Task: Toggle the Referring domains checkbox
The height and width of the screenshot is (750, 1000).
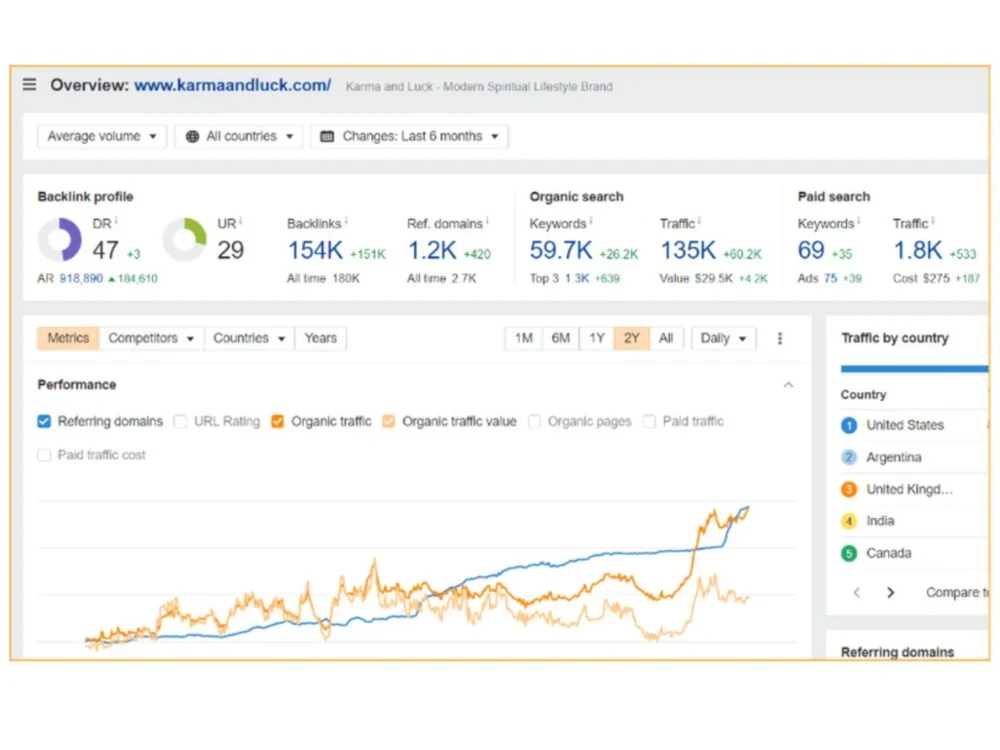Action: click(x=44, y=422)
